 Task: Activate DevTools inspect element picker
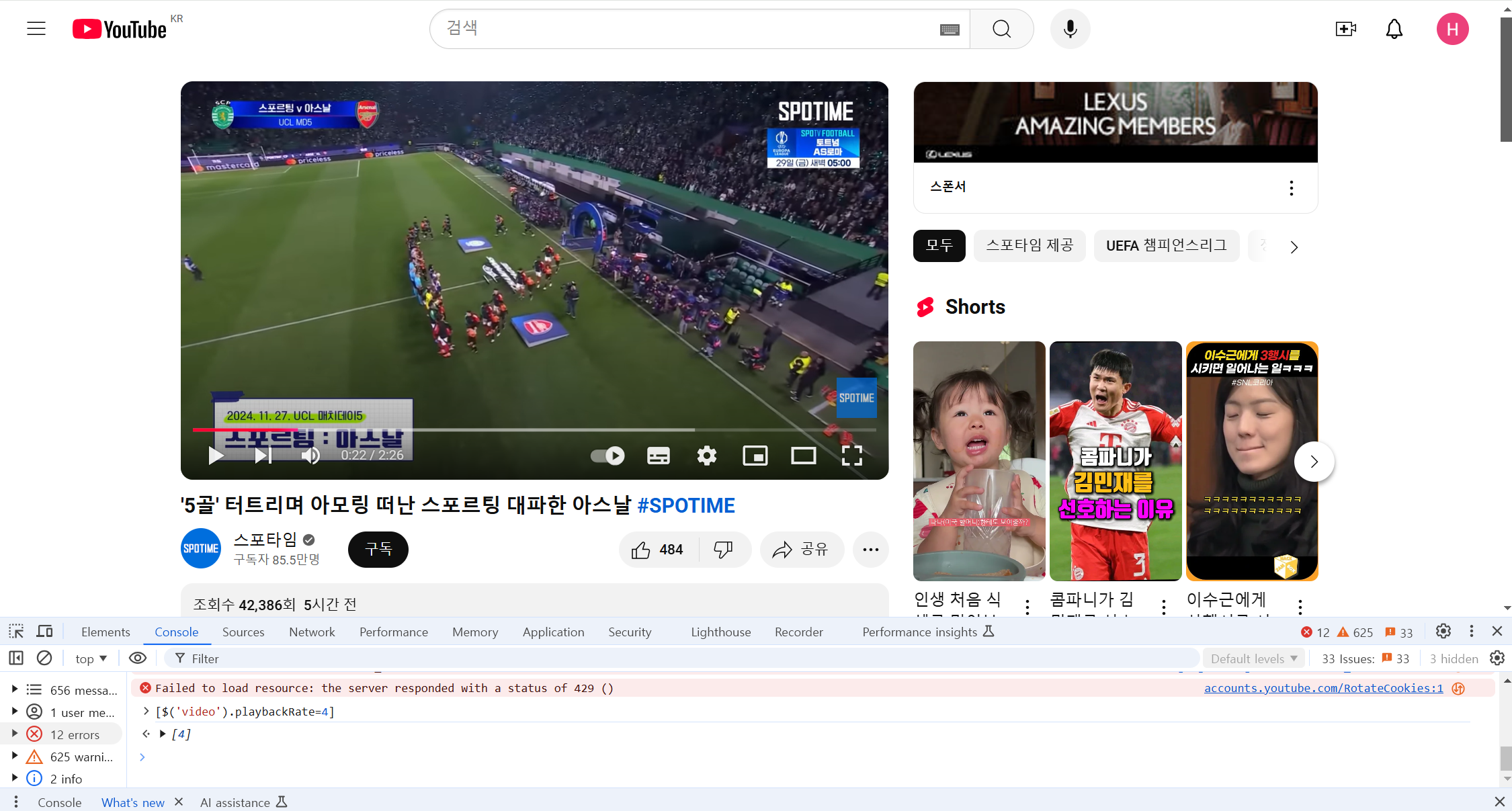pyautogui.click(x=16, y=632)
